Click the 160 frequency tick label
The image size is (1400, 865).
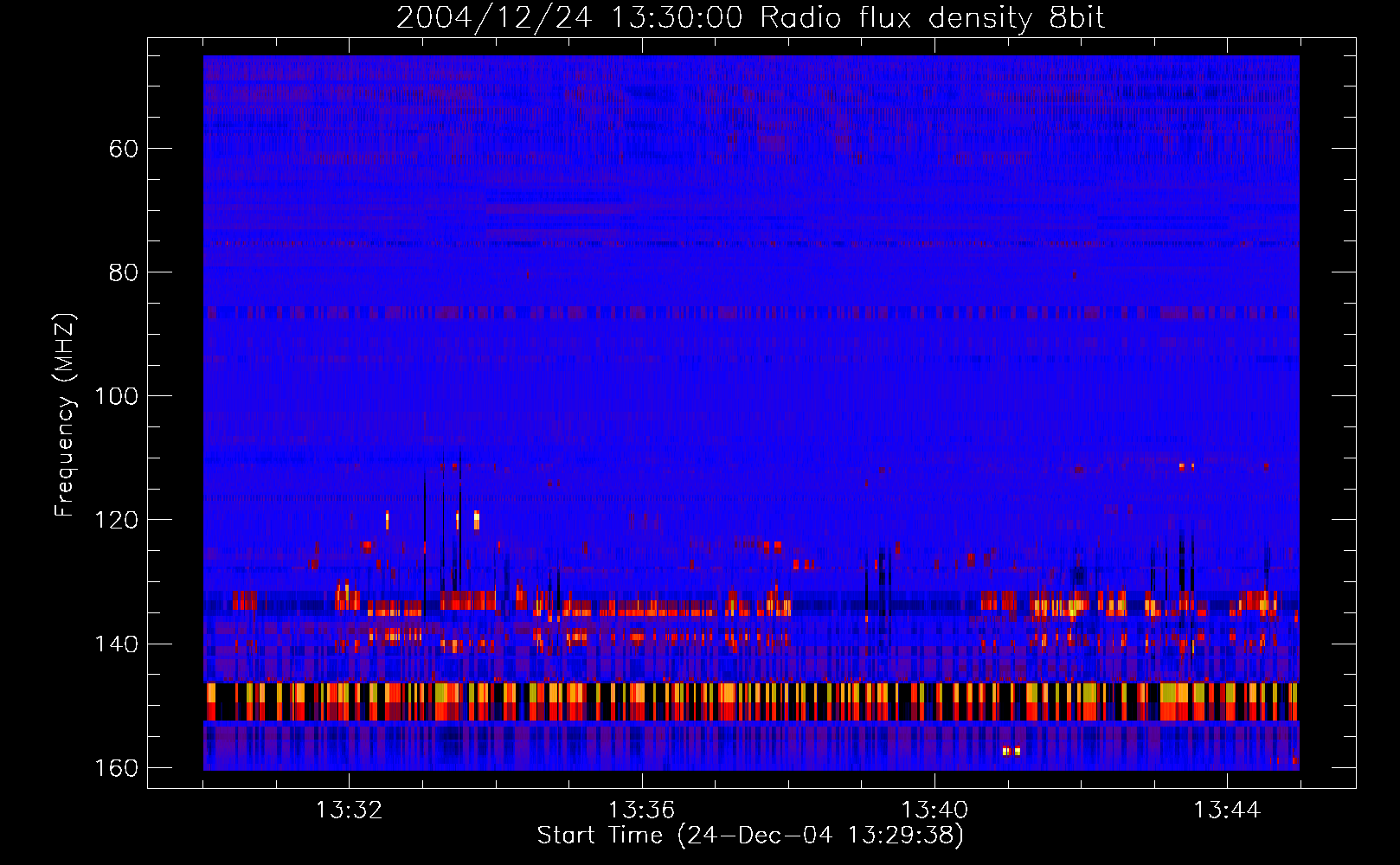(116, 768)
